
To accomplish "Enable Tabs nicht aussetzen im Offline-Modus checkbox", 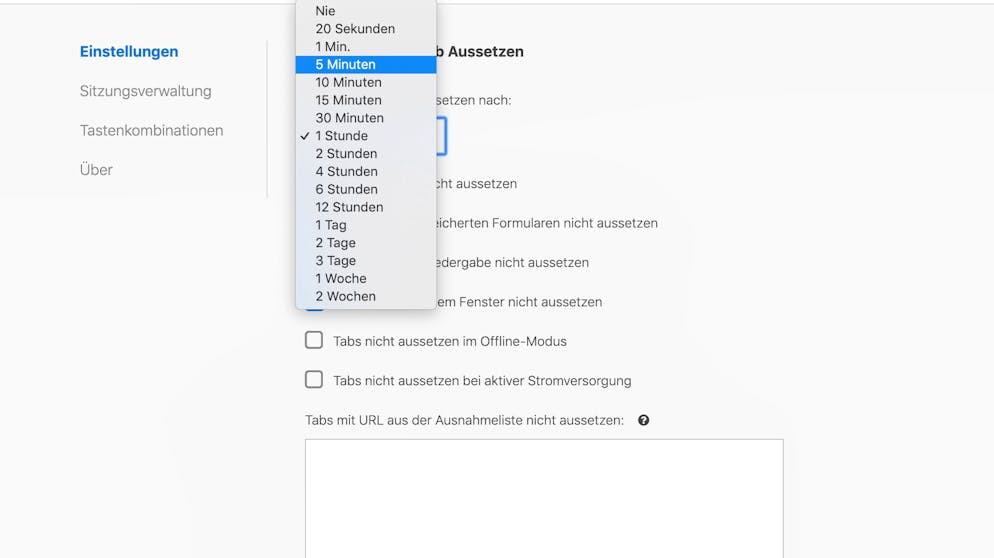I will [x=314, y=341].
